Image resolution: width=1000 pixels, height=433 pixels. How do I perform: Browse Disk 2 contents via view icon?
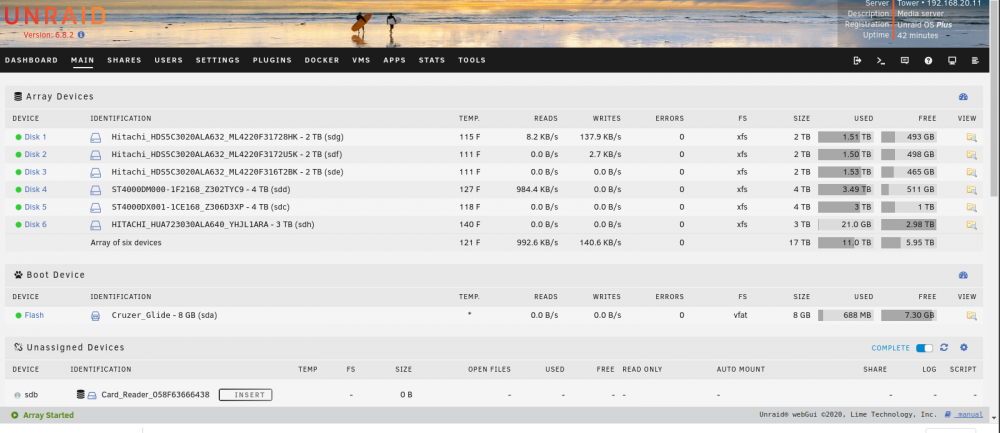point(971,154)
